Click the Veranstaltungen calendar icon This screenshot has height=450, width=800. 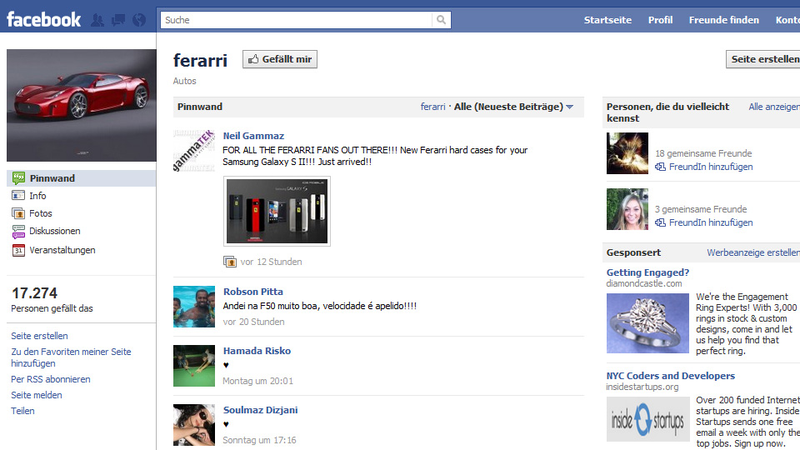point(18,250)
